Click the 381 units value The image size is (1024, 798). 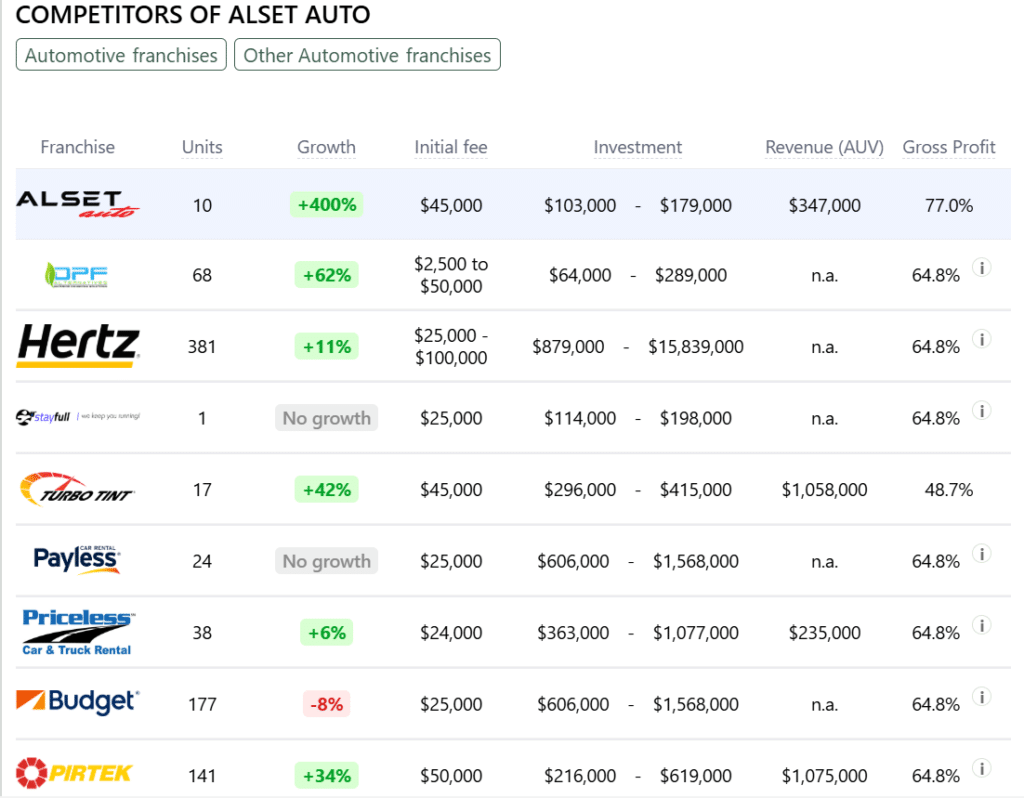pyautogui.click(x=202, y=346)
